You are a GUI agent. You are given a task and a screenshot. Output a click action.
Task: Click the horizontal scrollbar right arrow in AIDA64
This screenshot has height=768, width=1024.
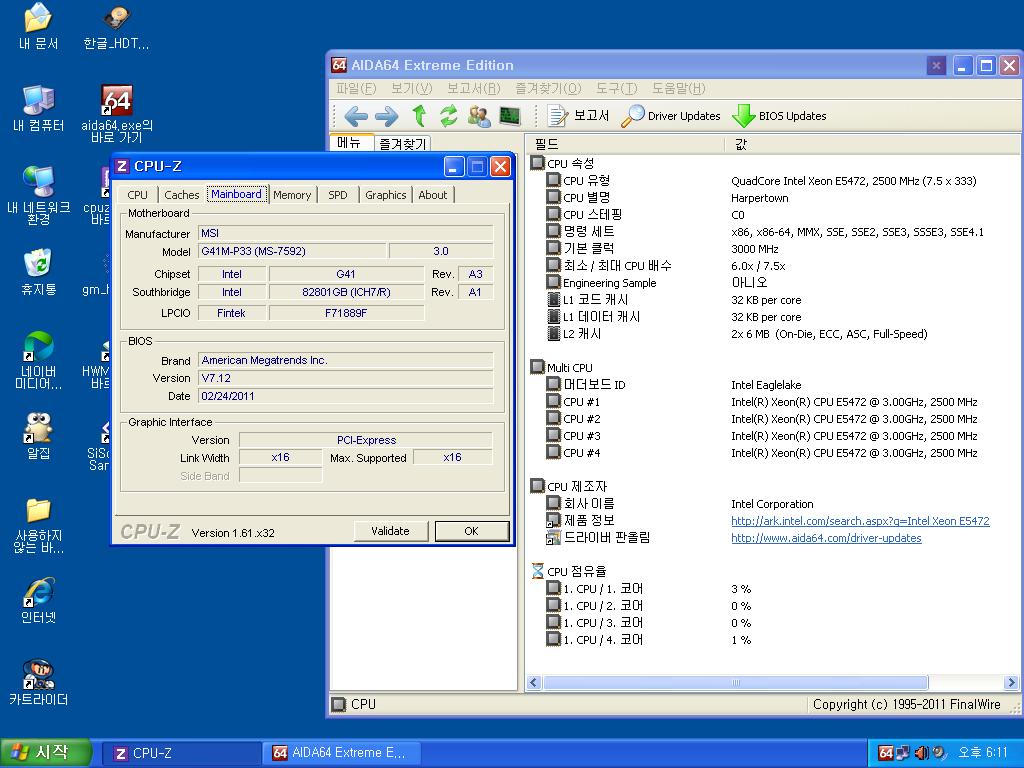[x=1011, y=682]
